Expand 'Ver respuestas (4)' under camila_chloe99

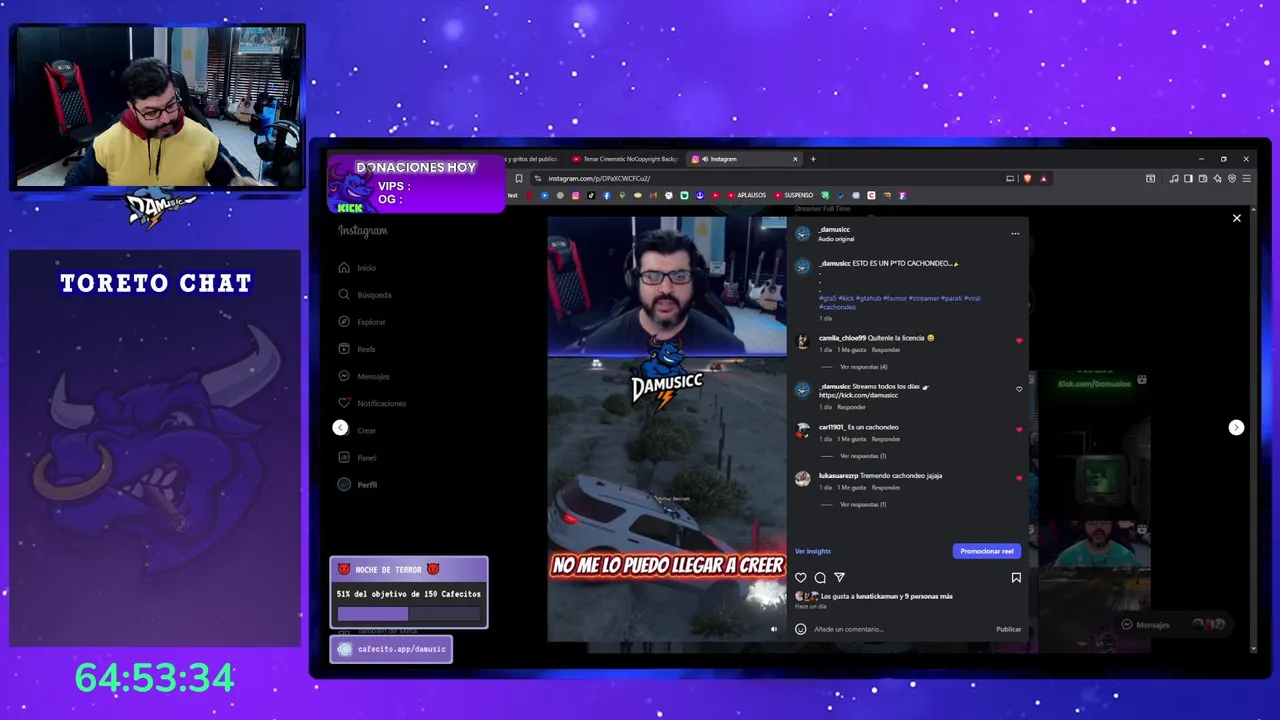tap(863, 367)
